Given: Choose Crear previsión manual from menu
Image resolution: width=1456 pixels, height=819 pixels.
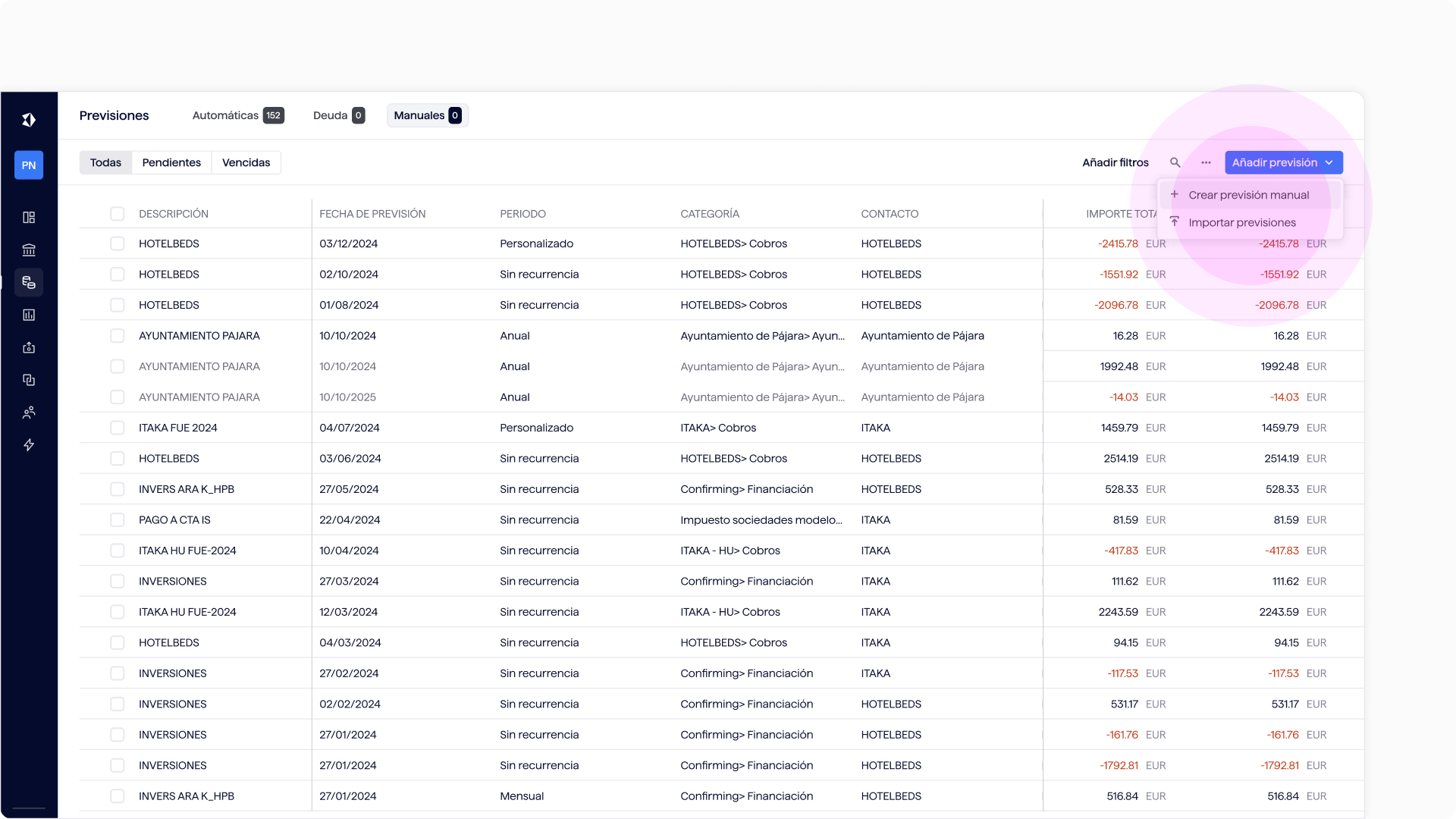Looking at the screenshot, I should (x=1250, y=195).
